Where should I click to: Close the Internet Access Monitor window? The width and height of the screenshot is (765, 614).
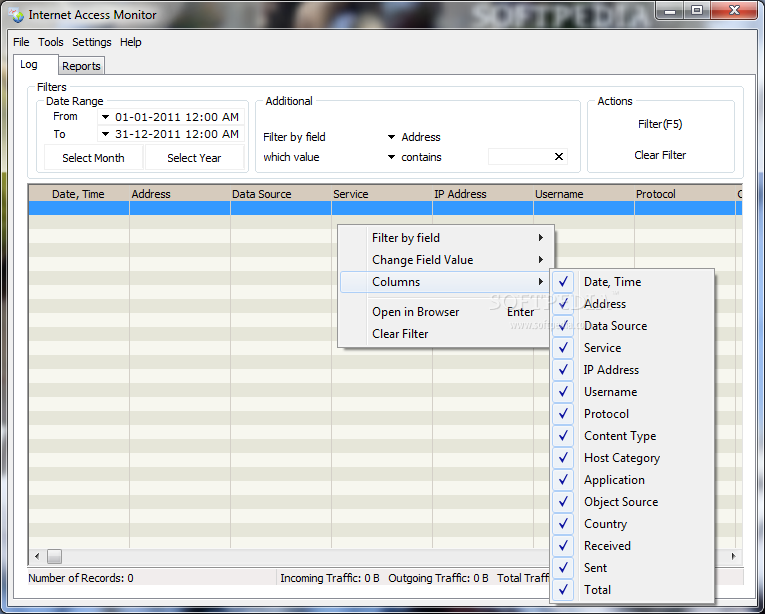[734, 11]
